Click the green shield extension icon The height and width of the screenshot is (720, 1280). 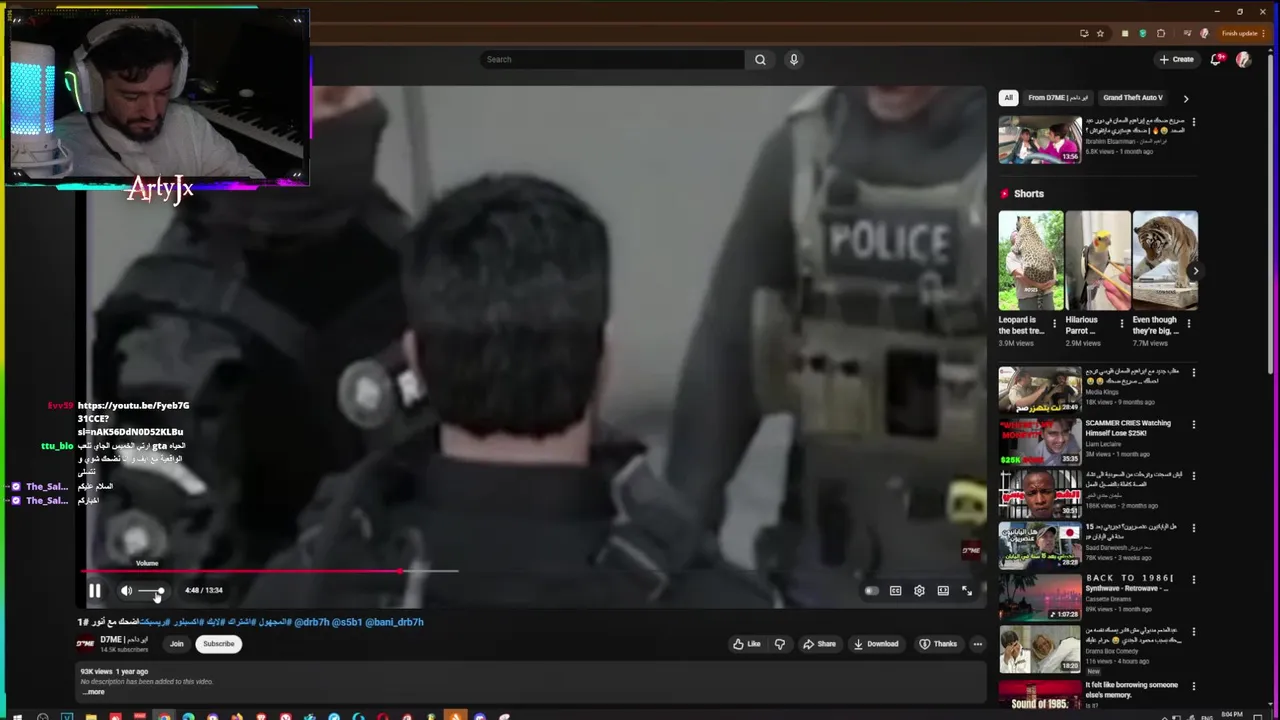pyautogui.click(x=1143, y=33)
